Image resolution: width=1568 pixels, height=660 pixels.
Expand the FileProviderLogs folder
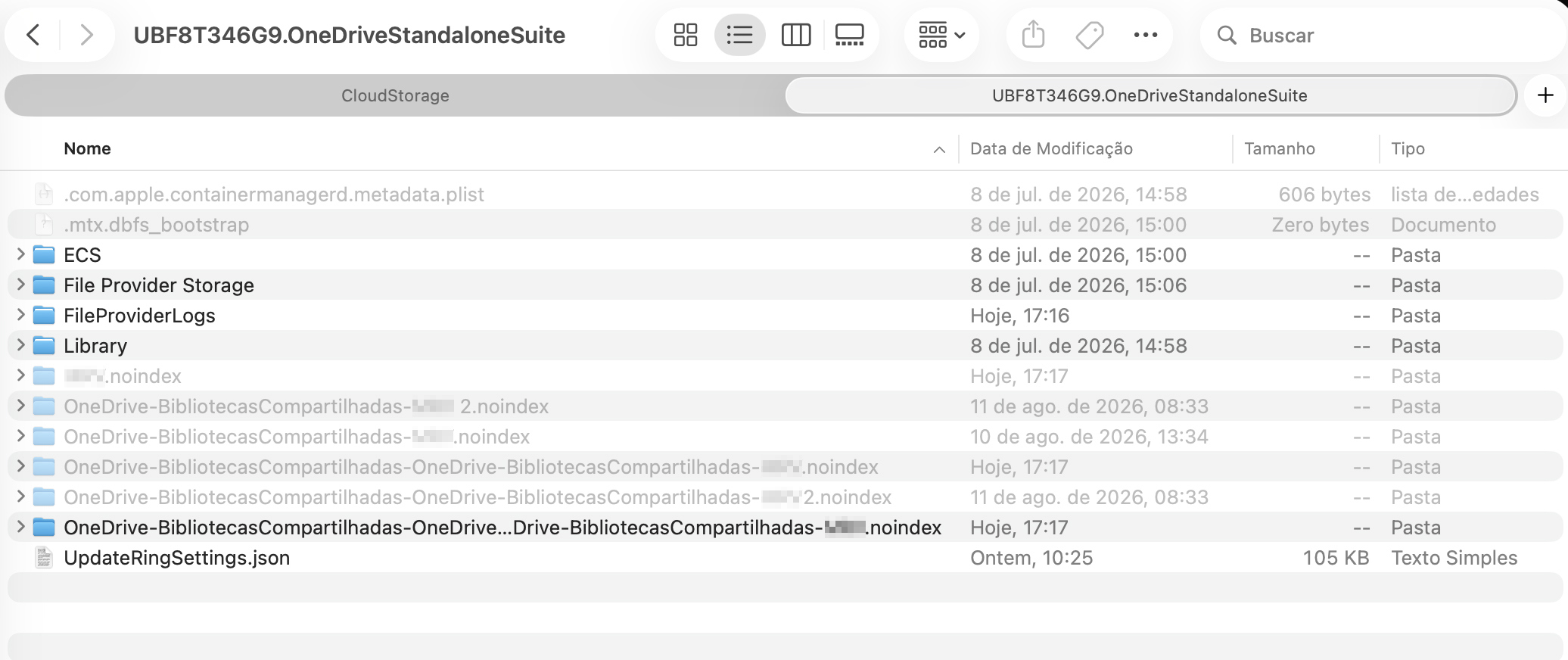point(20,315)
